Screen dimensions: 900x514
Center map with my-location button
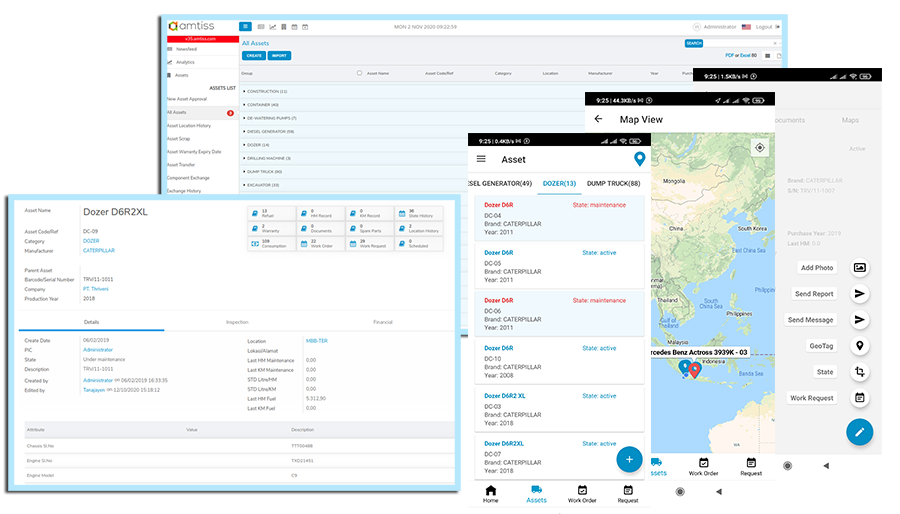[x=760, y=148]
